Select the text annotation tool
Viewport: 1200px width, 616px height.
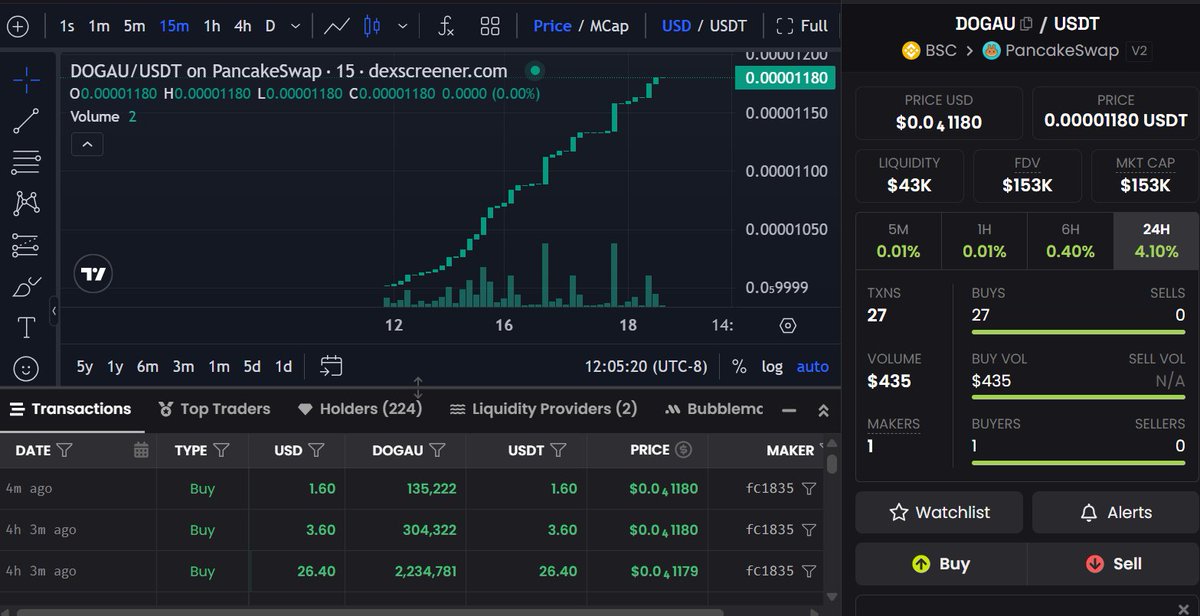pos(26,327)
